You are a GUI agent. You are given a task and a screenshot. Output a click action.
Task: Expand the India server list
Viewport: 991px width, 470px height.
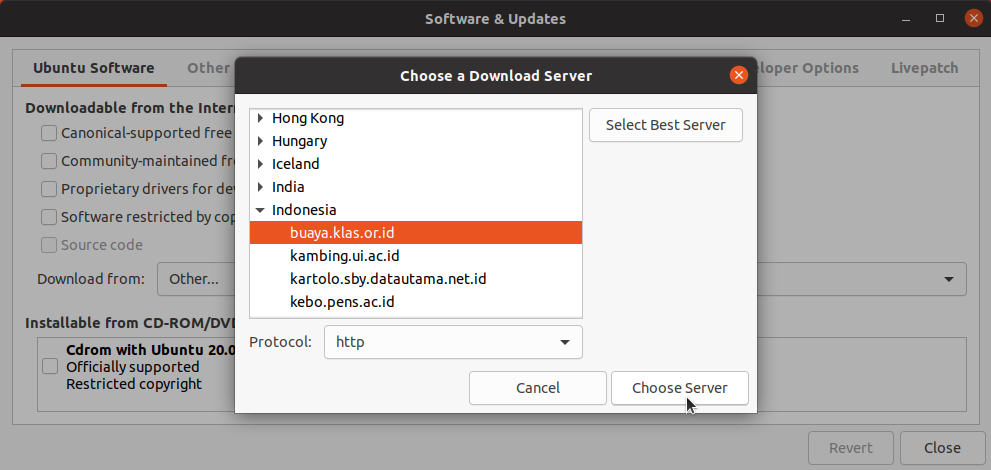point(260,187)
